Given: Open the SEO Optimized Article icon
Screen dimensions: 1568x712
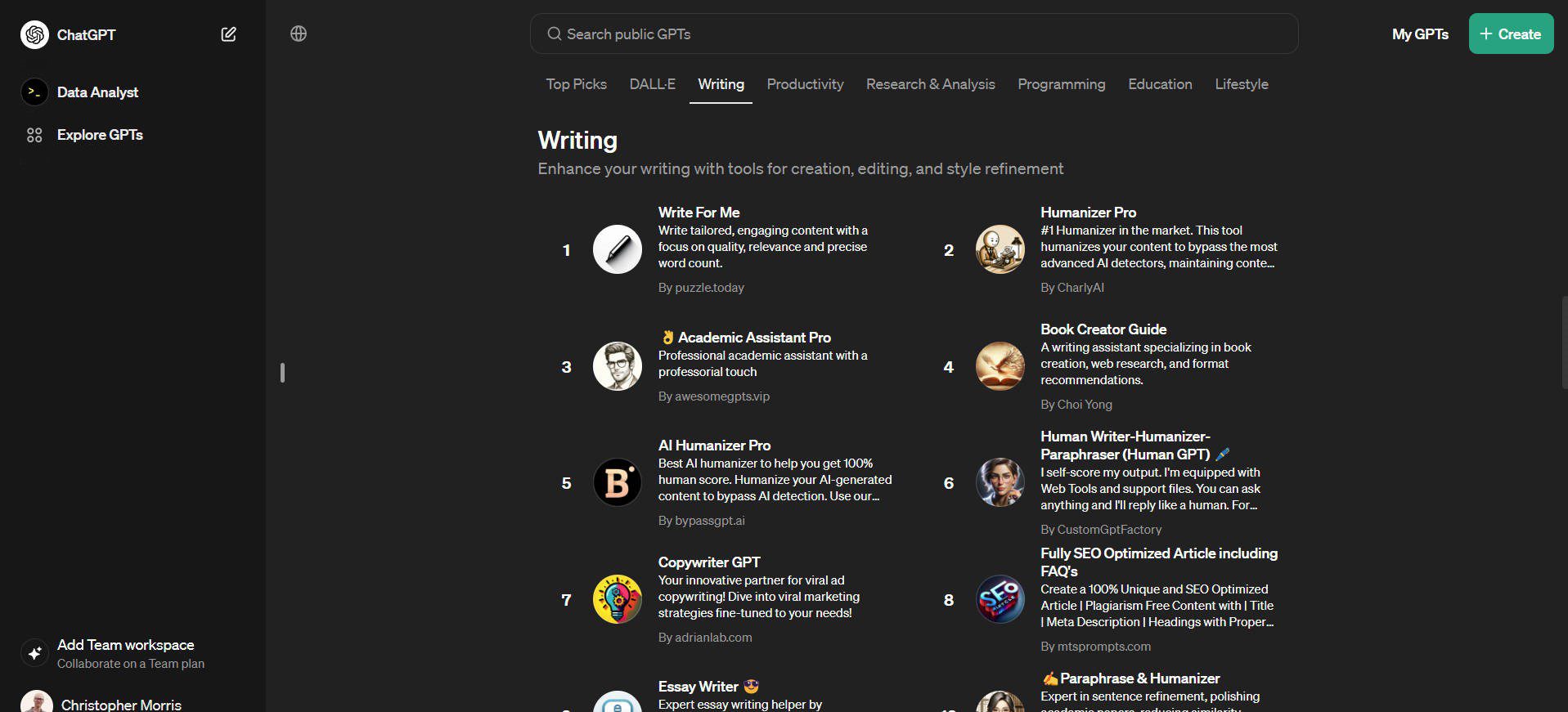Looking at the screenshot, I should 1000,599.
